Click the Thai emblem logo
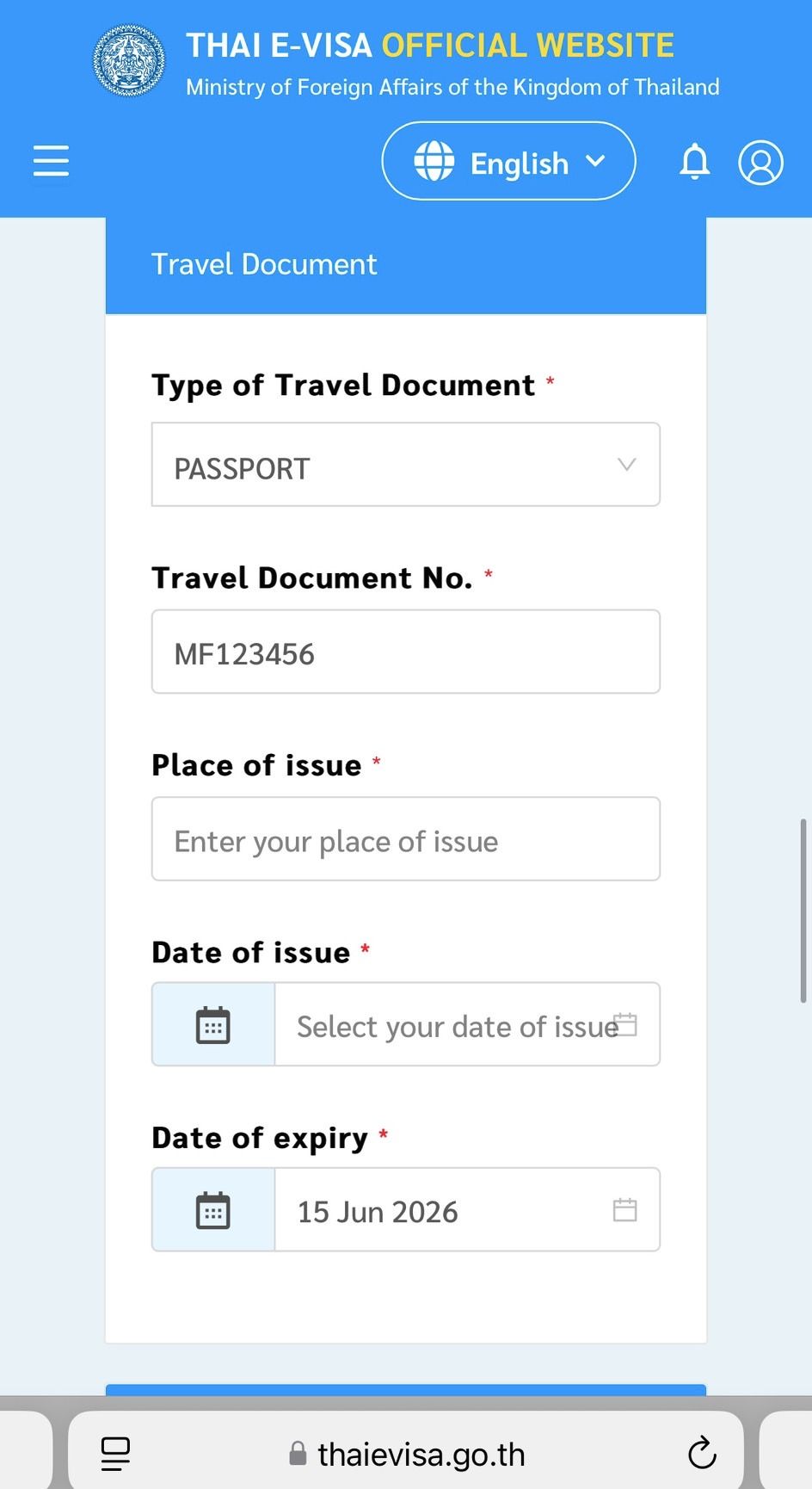Screen dimensions: 812x1489 coord(129,60)
